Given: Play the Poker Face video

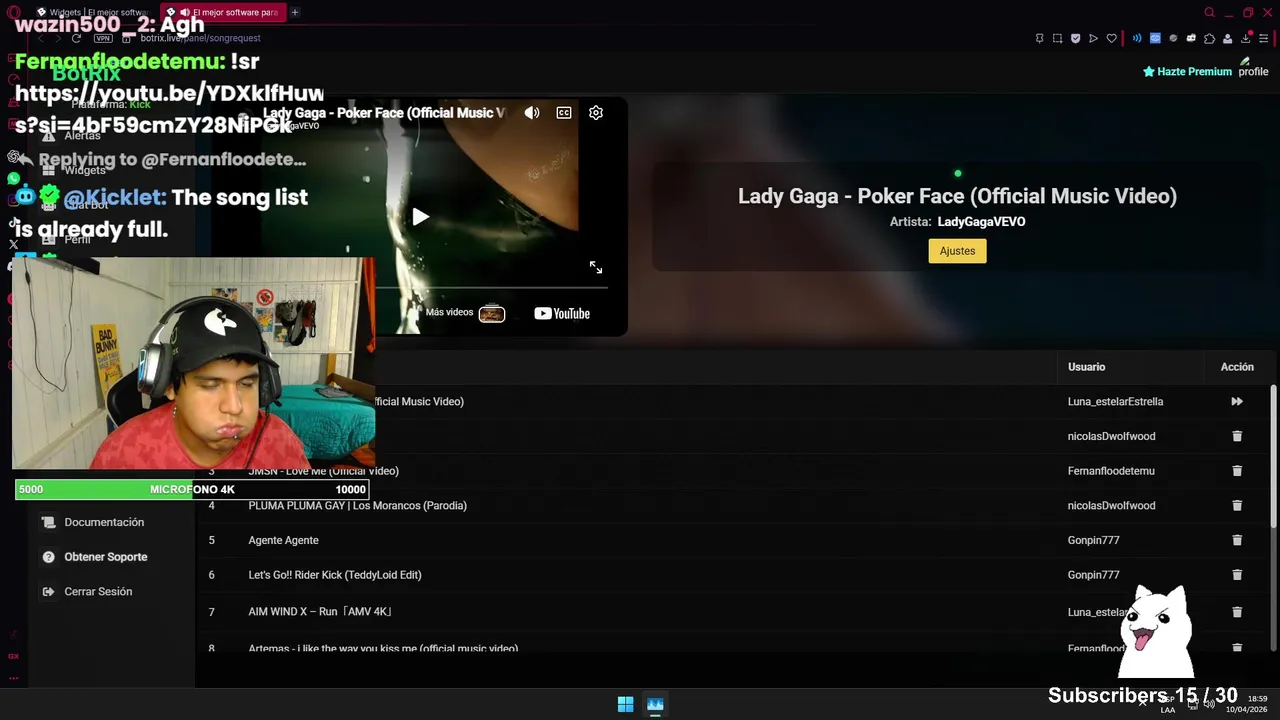Looking at the screenshot, I should tap(421, 217).
